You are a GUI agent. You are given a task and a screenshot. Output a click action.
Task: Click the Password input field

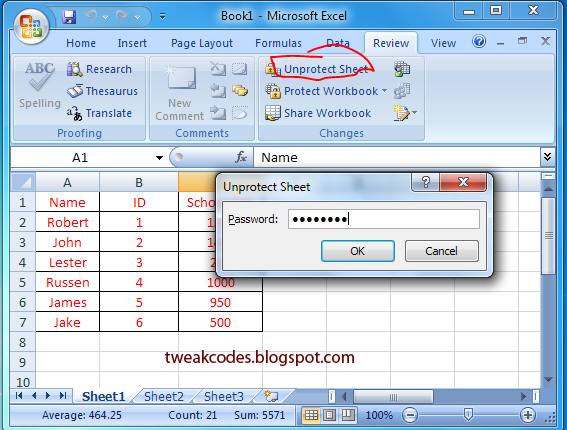384,219
